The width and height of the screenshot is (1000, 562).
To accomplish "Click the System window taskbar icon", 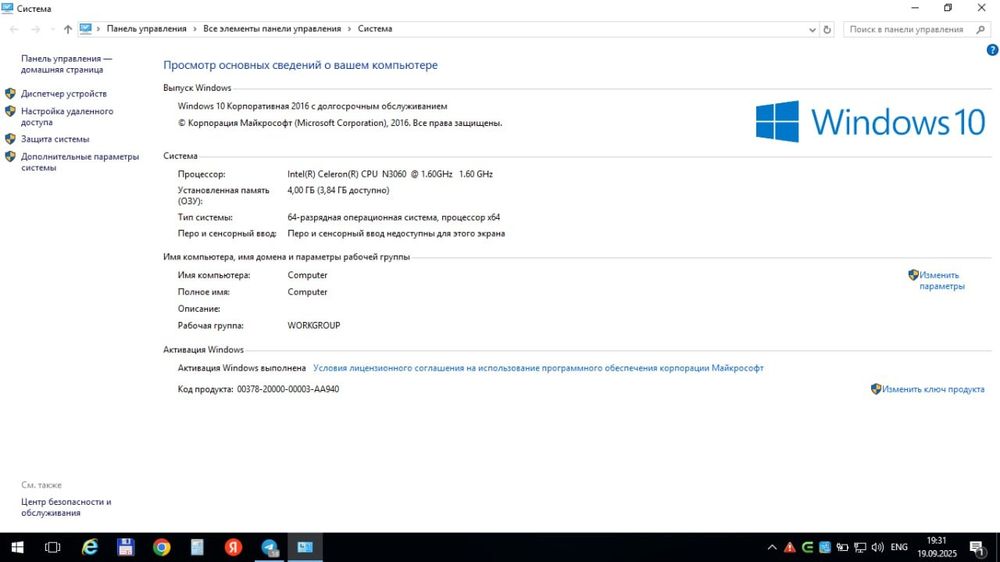I will pos(305,547).
